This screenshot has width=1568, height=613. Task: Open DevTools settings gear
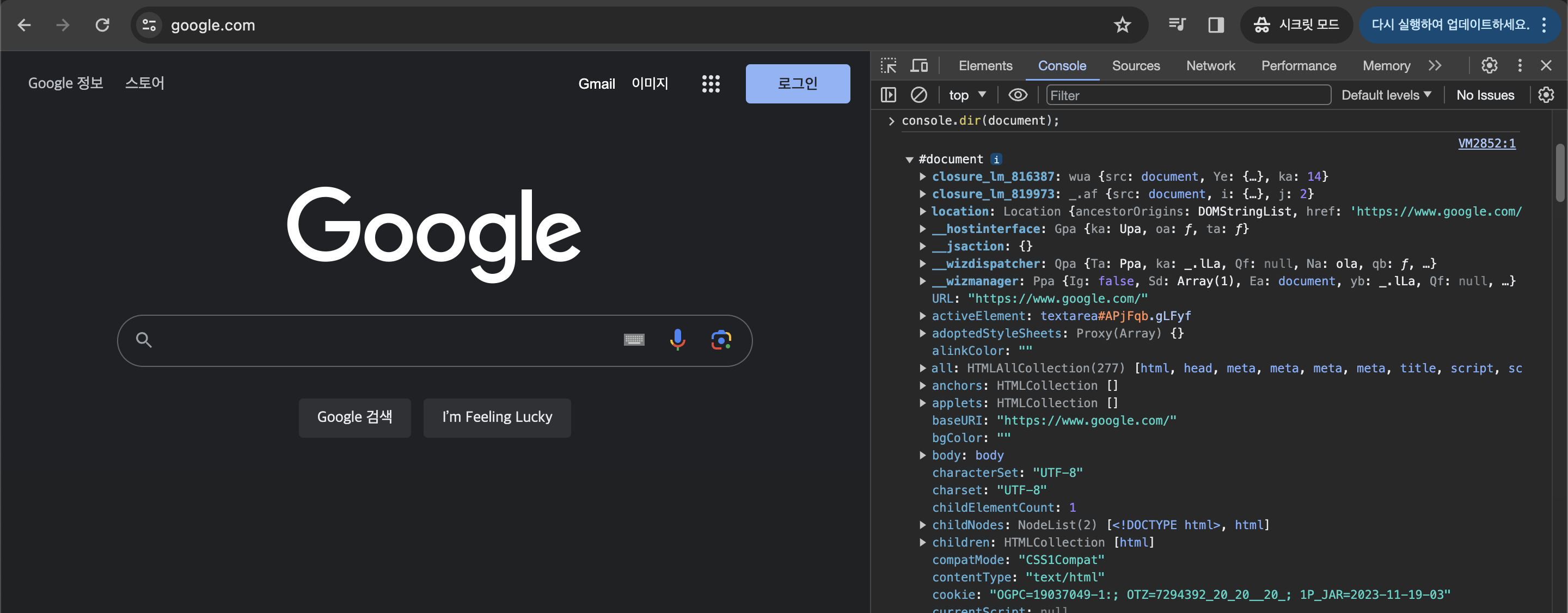1489,65
